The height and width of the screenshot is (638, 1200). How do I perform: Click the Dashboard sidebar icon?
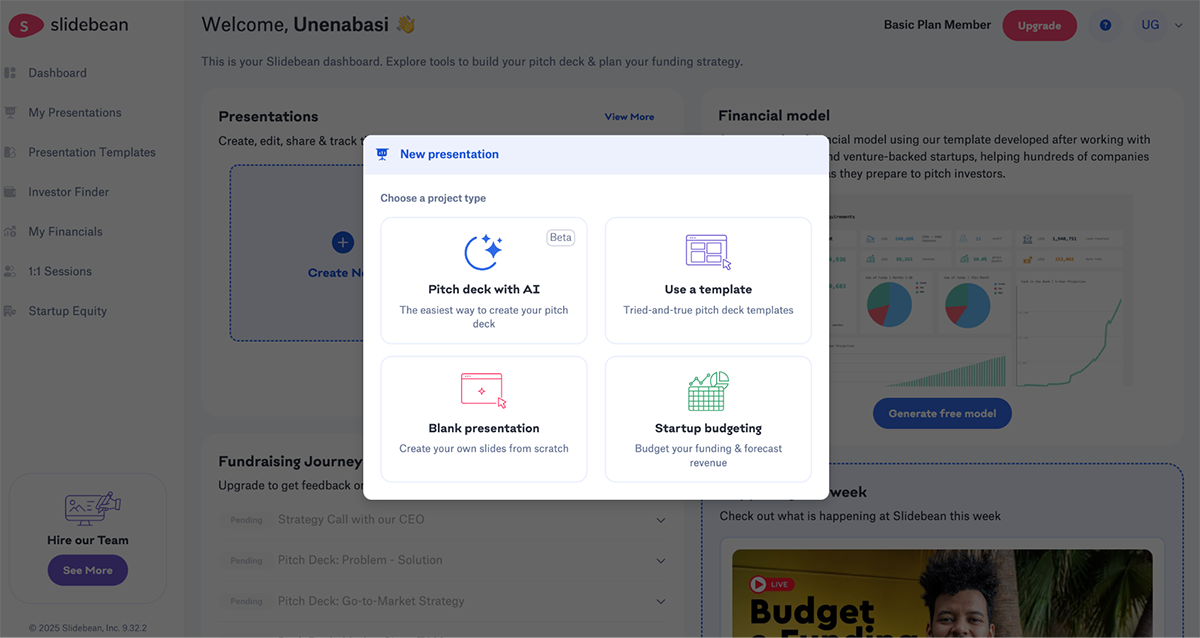(x=11, y=73)
